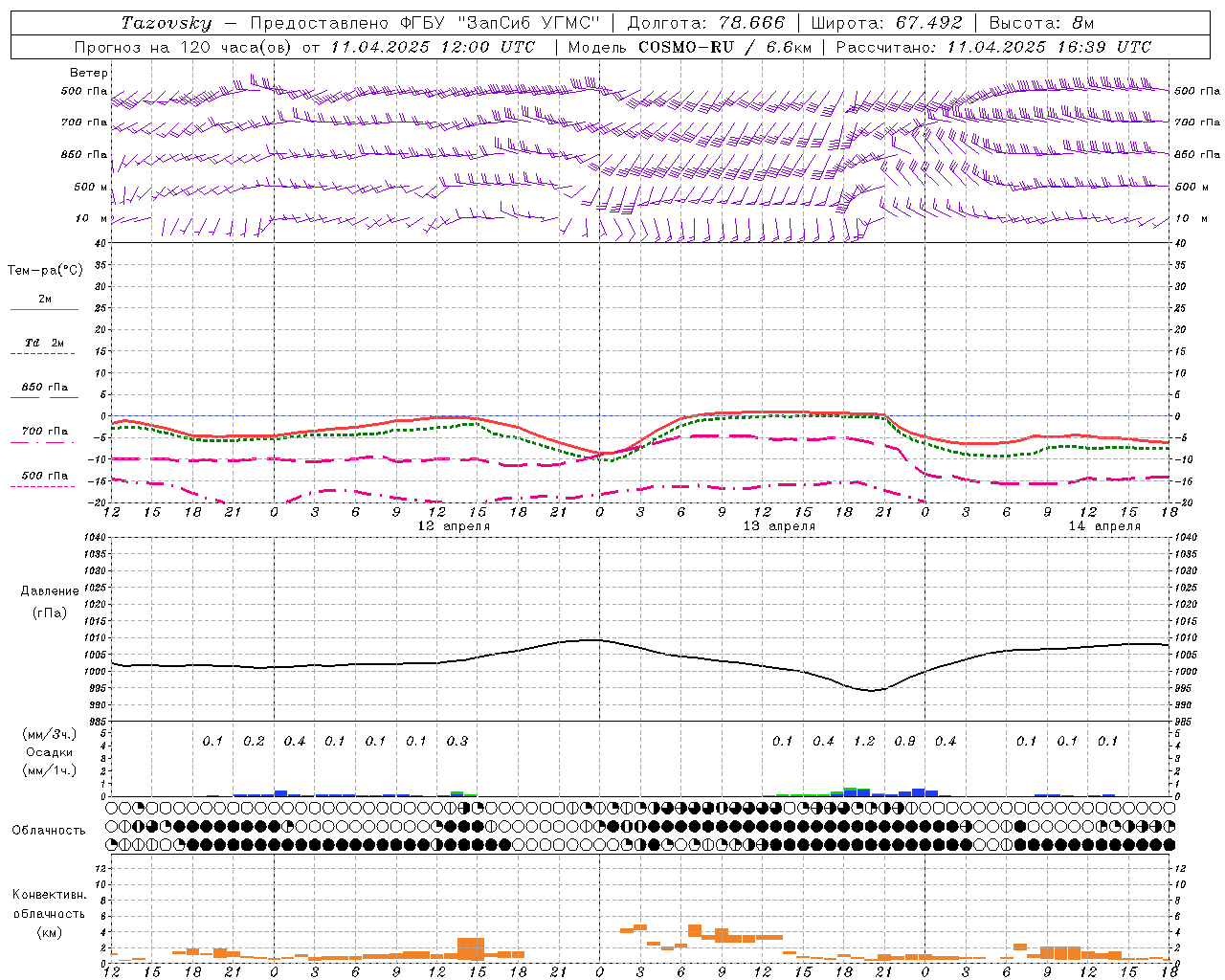Click the green dashed line sample under Td 2м

pyautogui.click(x=42, y=354)
